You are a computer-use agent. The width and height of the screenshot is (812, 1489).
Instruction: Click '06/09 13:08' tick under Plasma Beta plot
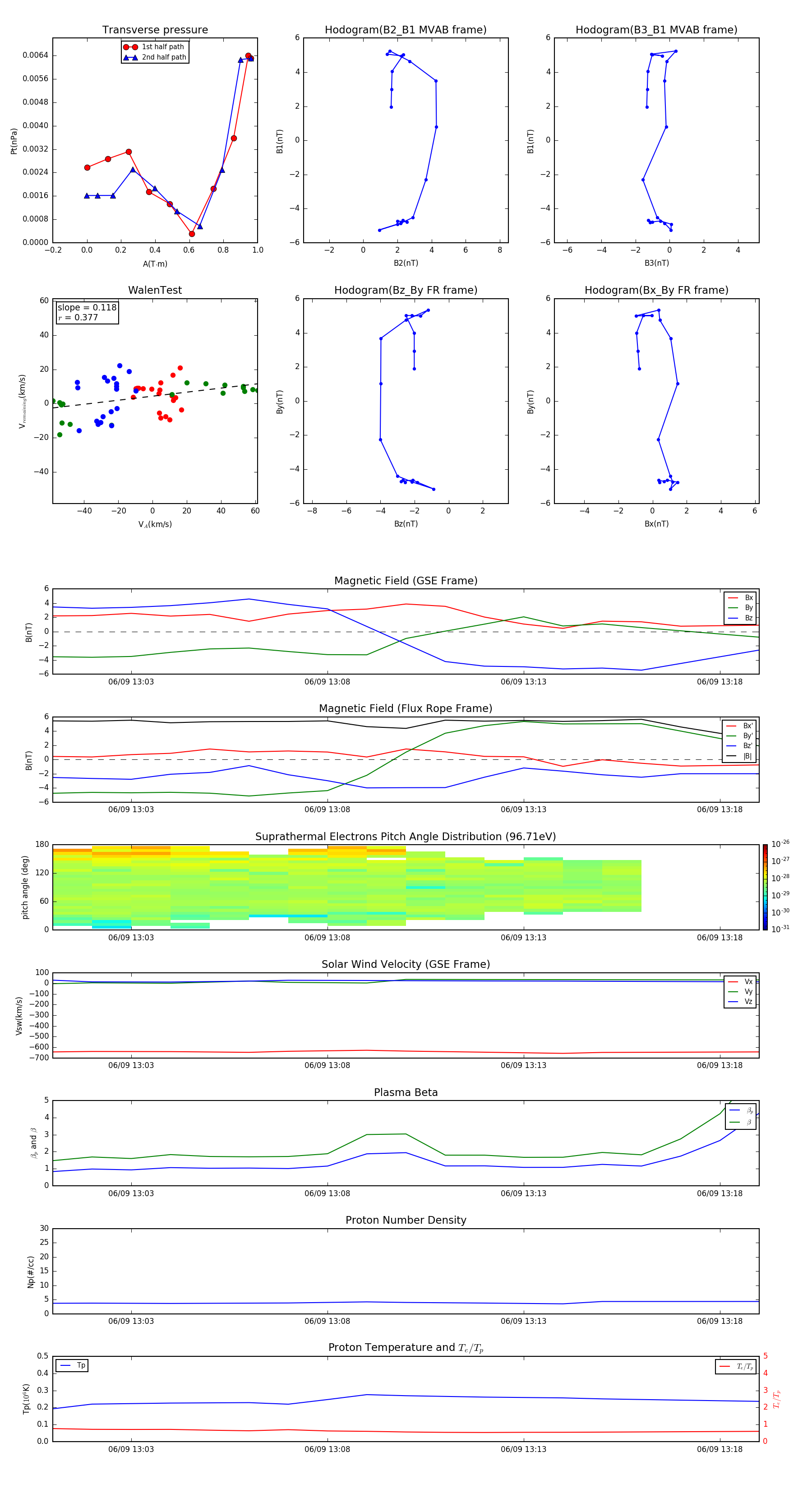327,1193
